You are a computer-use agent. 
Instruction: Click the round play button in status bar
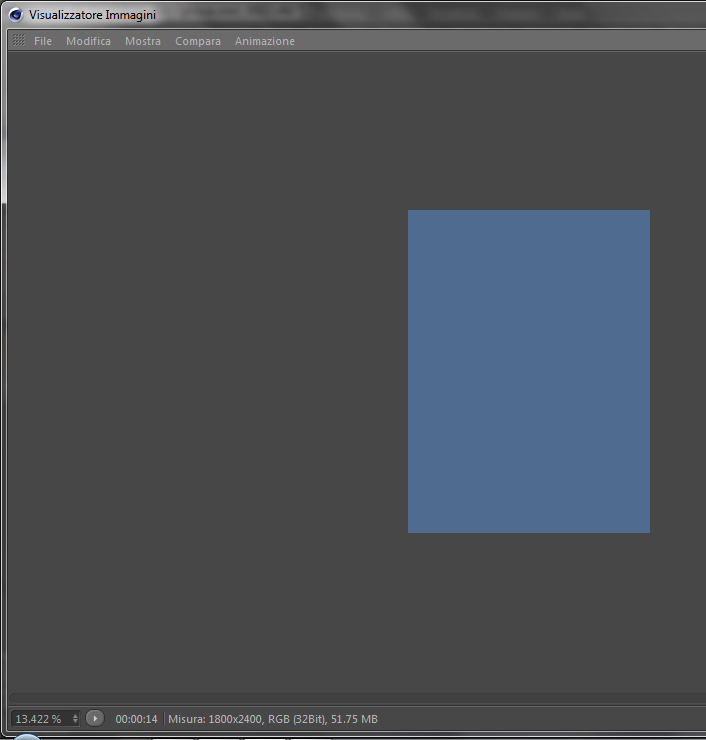click(x=95, y=718)
